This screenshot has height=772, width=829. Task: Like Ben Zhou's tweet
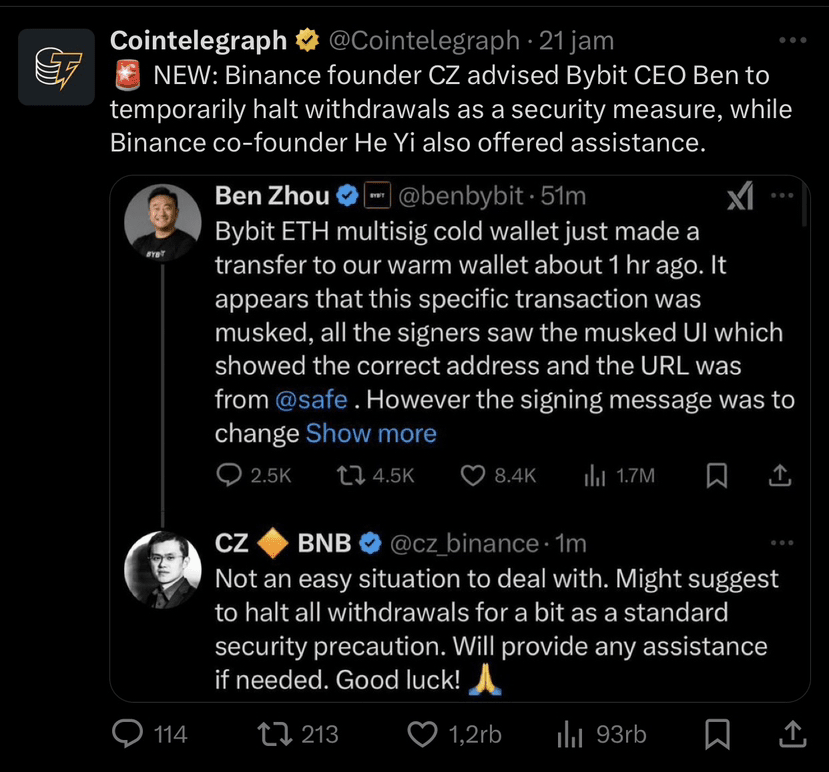[x=473, y=477]
